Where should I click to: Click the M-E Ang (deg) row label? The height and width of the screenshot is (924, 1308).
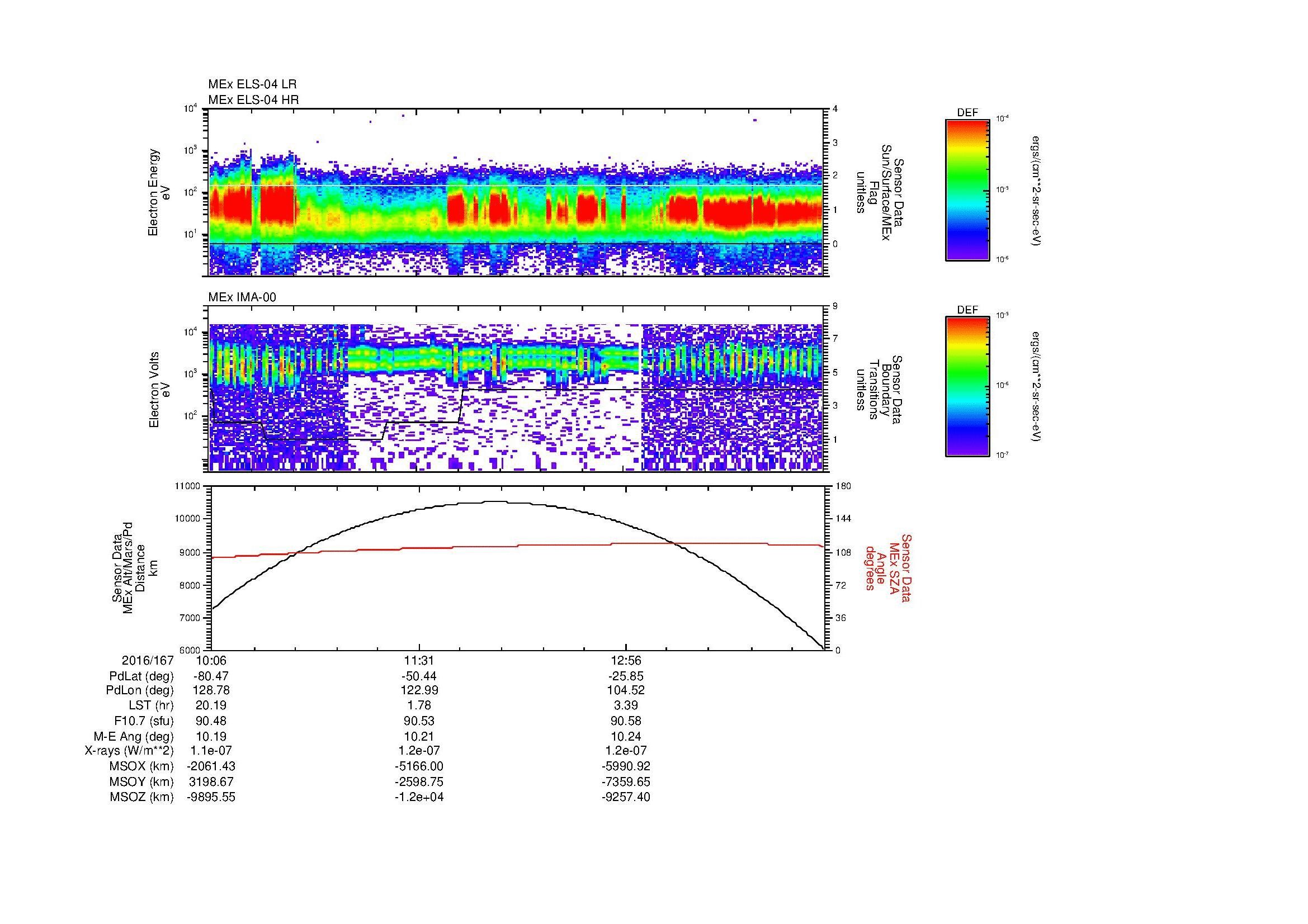(x=133, y=736)
